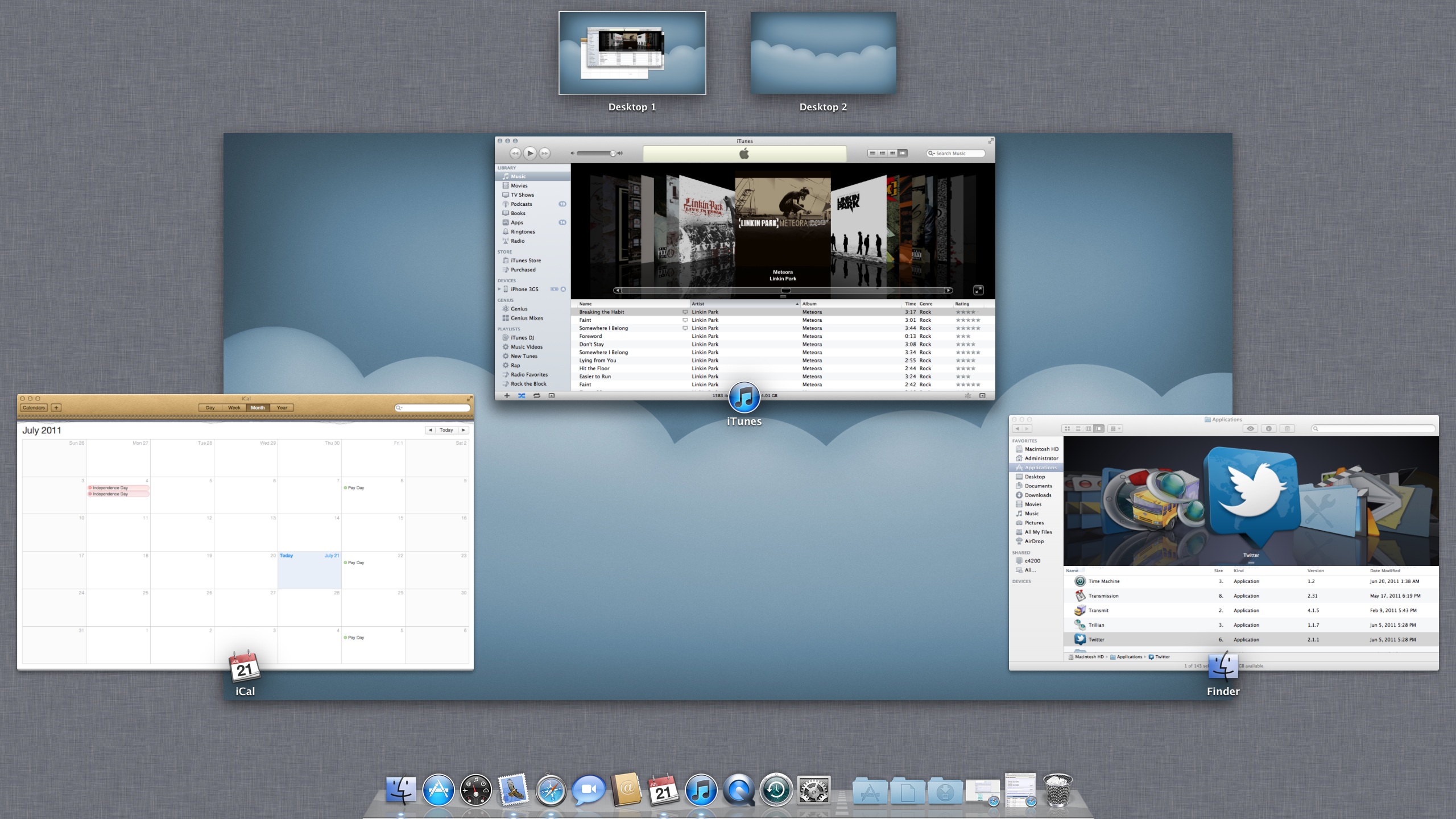The width and height of the screenshot is (1456, 819).
Task: Select Year view tab in iCal
Action: click(x=282, y=408)
